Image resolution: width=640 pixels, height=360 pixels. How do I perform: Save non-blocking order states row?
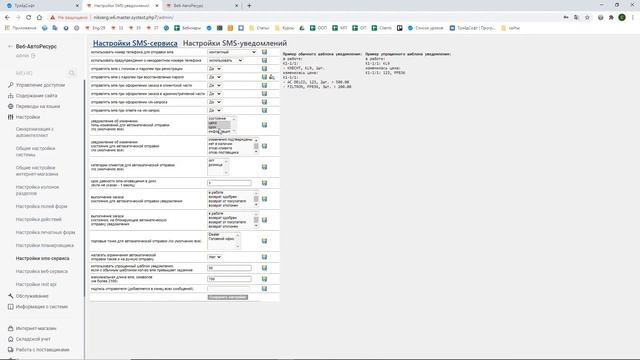point(264,220)
